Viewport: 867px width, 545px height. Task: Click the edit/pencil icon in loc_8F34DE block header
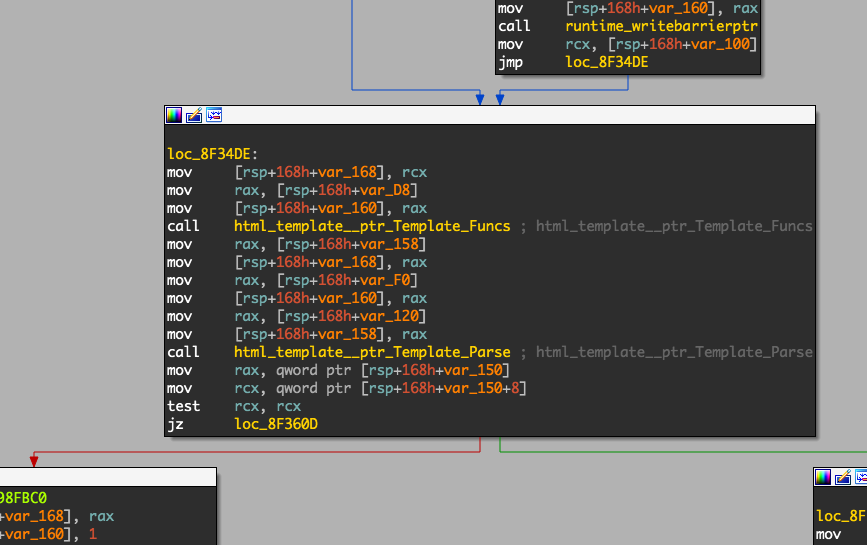pos(194,115)
